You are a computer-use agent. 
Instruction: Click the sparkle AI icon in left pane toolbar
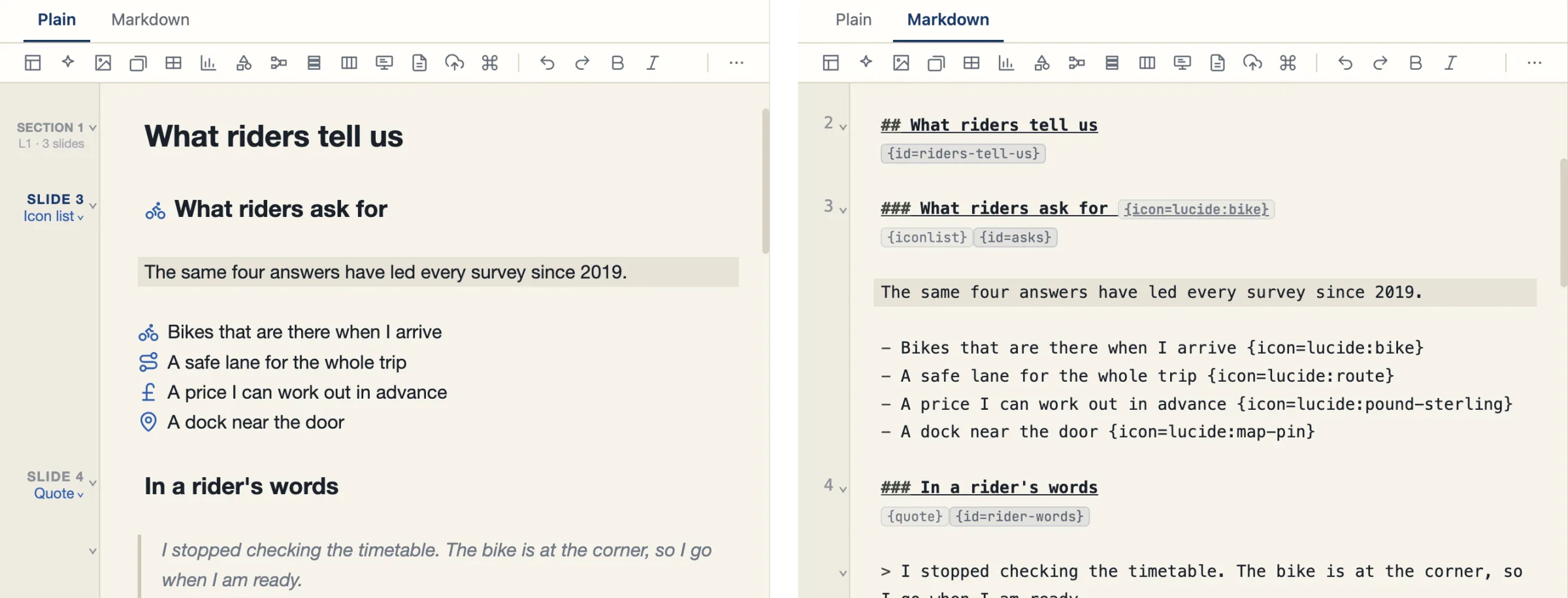coord(68,62)
